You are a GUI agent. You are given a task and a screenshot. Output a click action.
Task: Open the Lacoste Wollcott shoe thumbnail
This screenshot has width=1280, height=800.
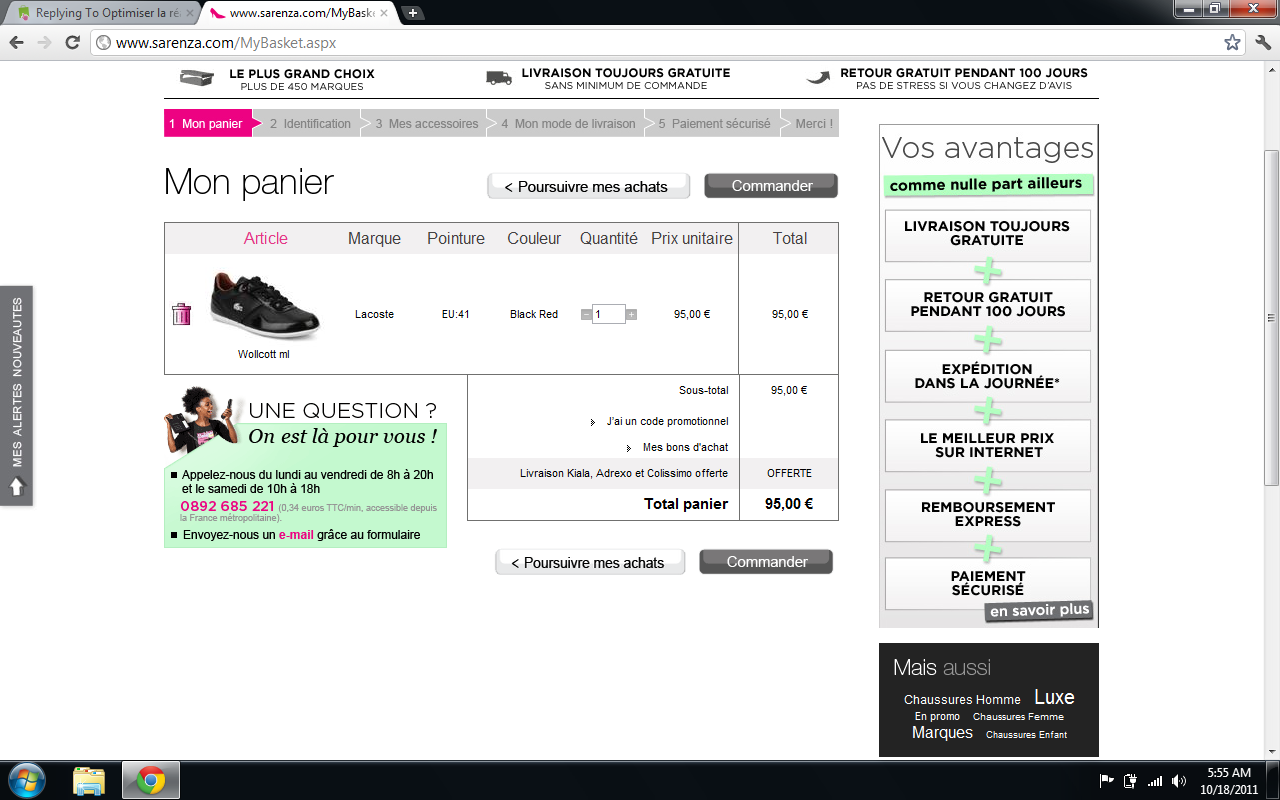point(265,305)
